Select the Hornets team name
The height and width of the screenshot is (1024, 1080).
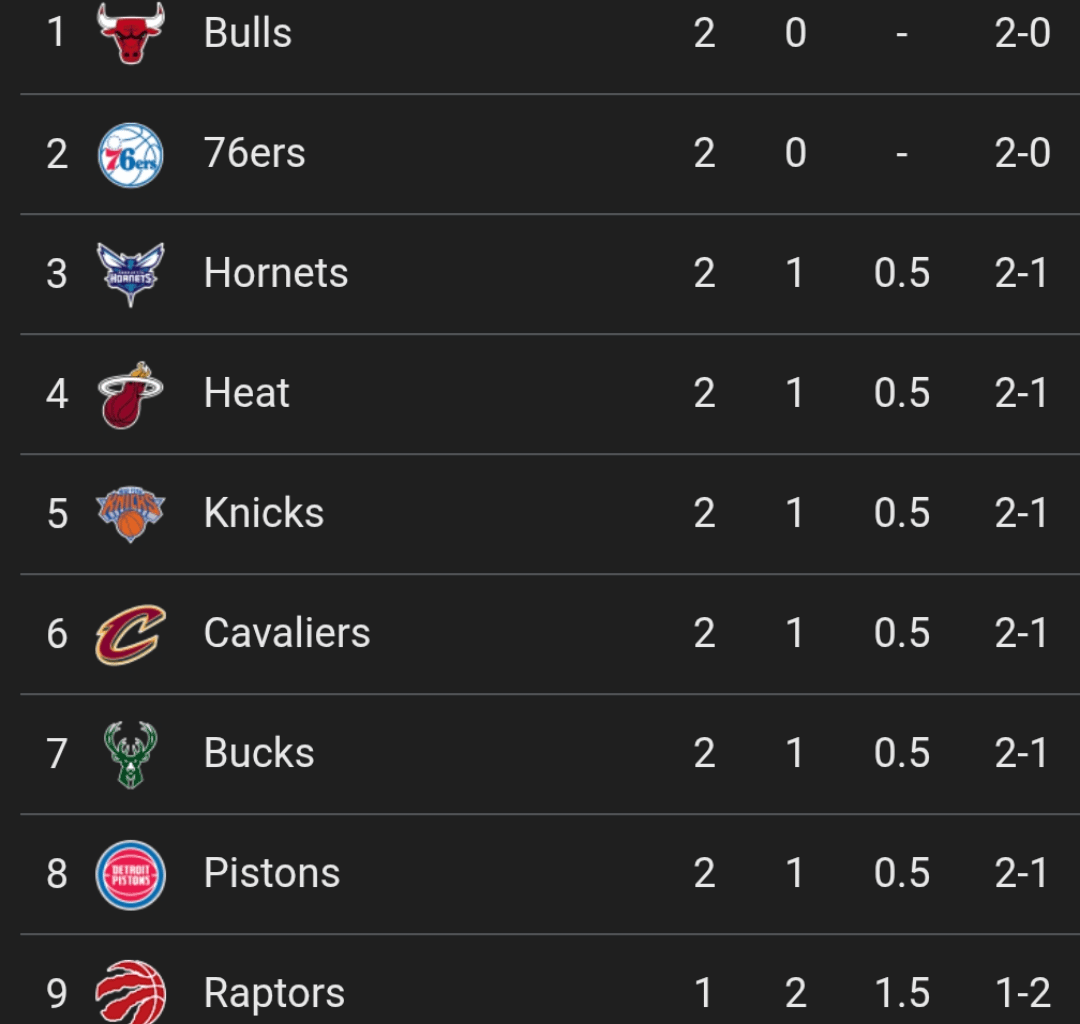click(x=277, y=272)
